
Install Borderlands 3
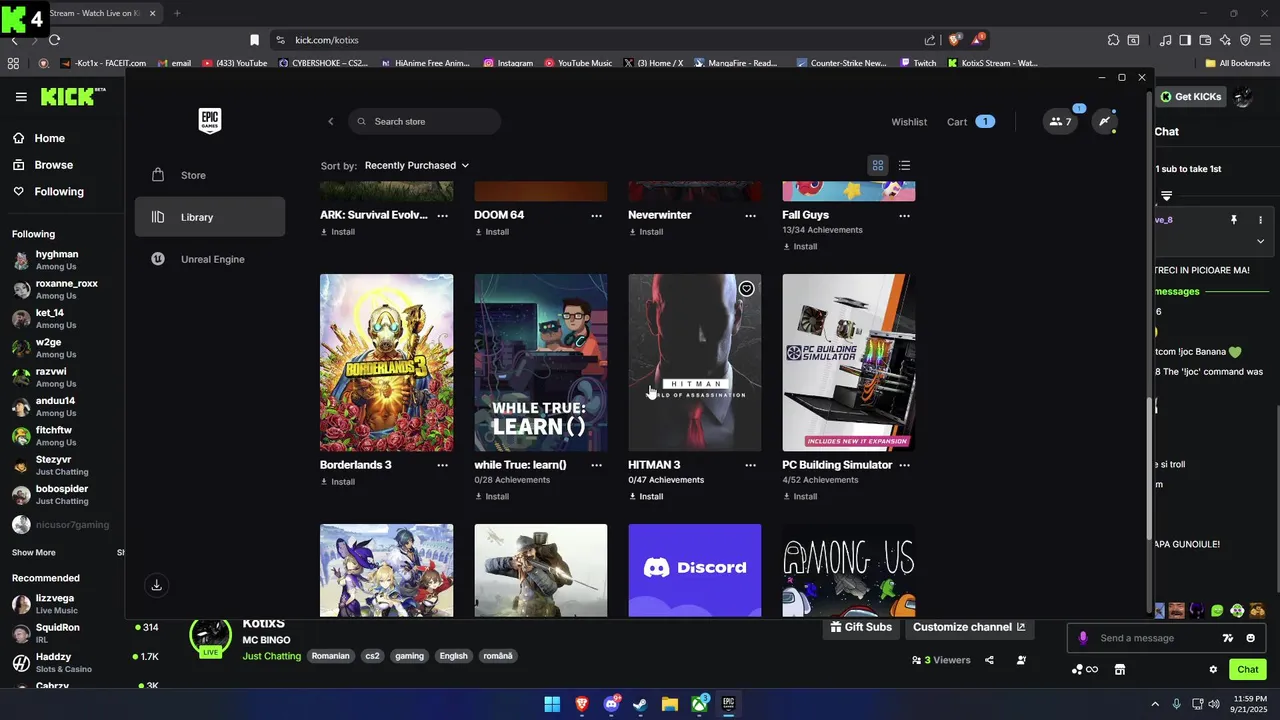[337, 481]
